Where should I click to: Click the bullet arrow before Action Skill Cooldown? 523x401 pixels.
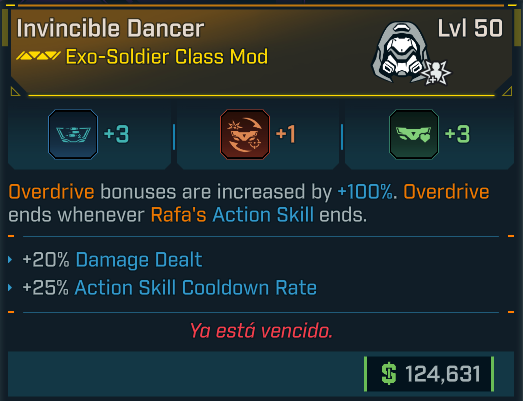click(10, 288)
